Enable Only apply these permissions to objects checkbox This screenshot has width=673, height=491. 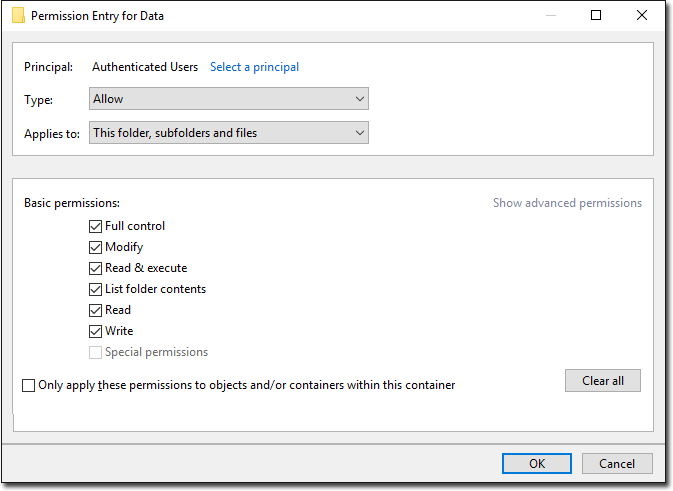(28, 385)
